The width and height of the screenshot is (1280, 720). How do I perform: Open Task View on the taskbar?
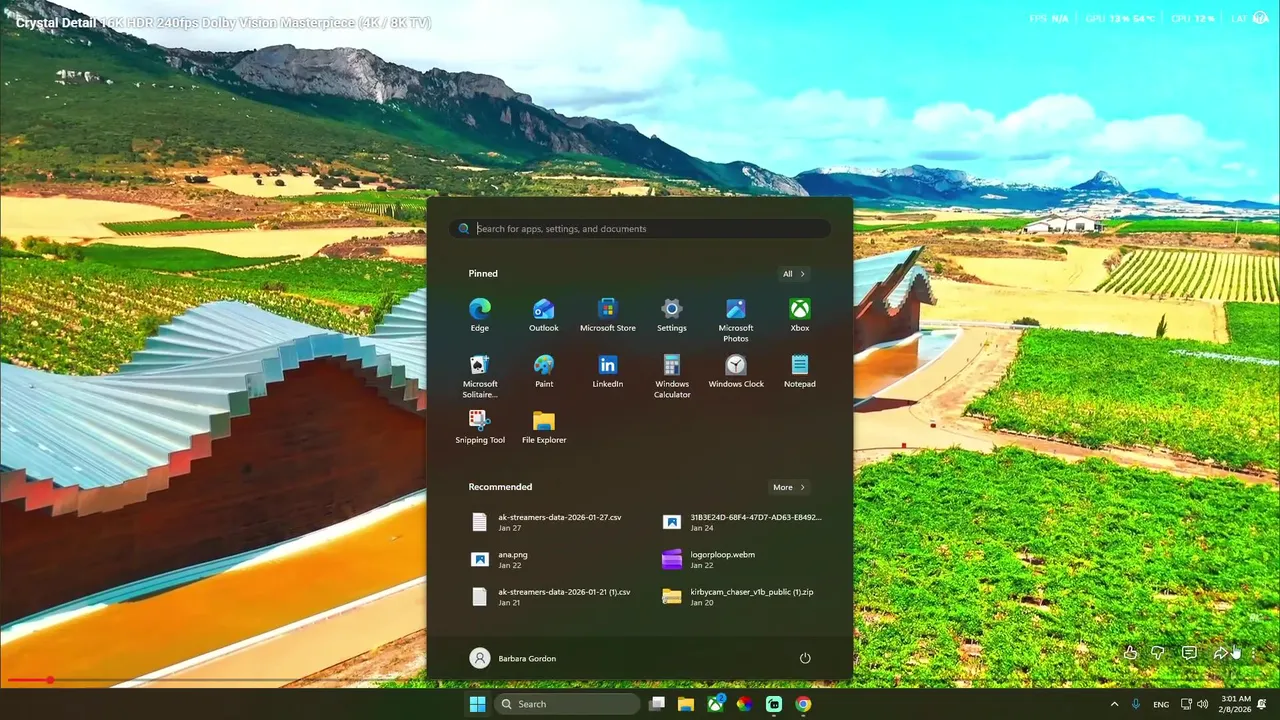tap(657, 704)
